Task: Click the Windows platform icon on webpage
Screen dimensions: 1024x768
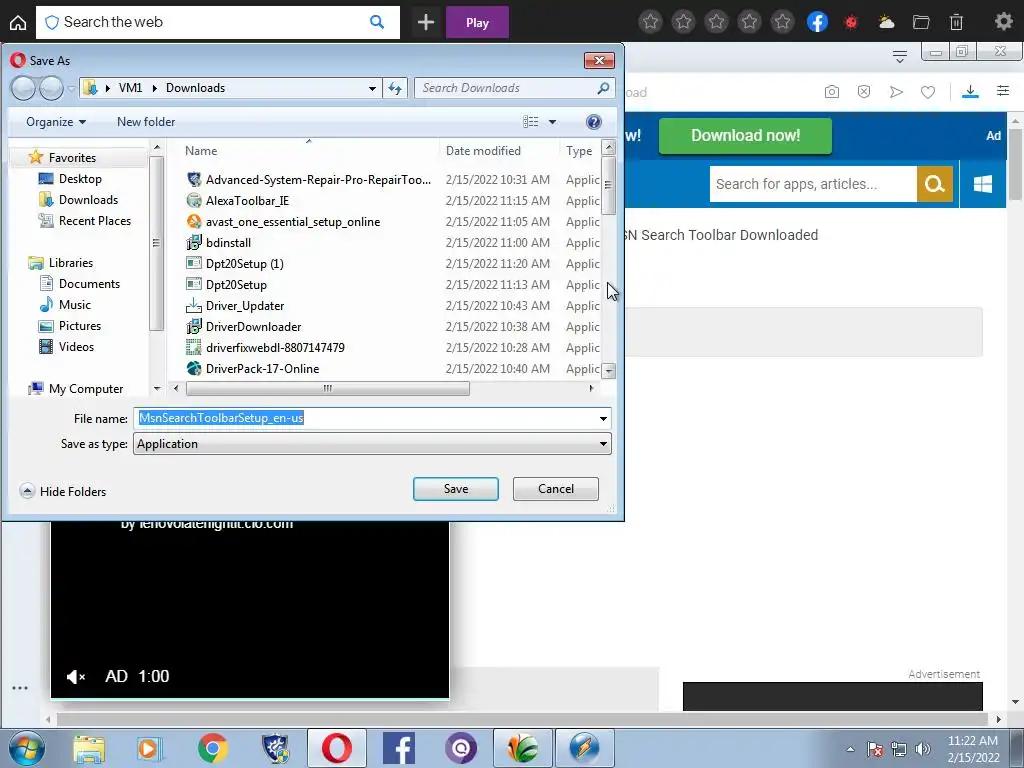Action: point(982,184)
